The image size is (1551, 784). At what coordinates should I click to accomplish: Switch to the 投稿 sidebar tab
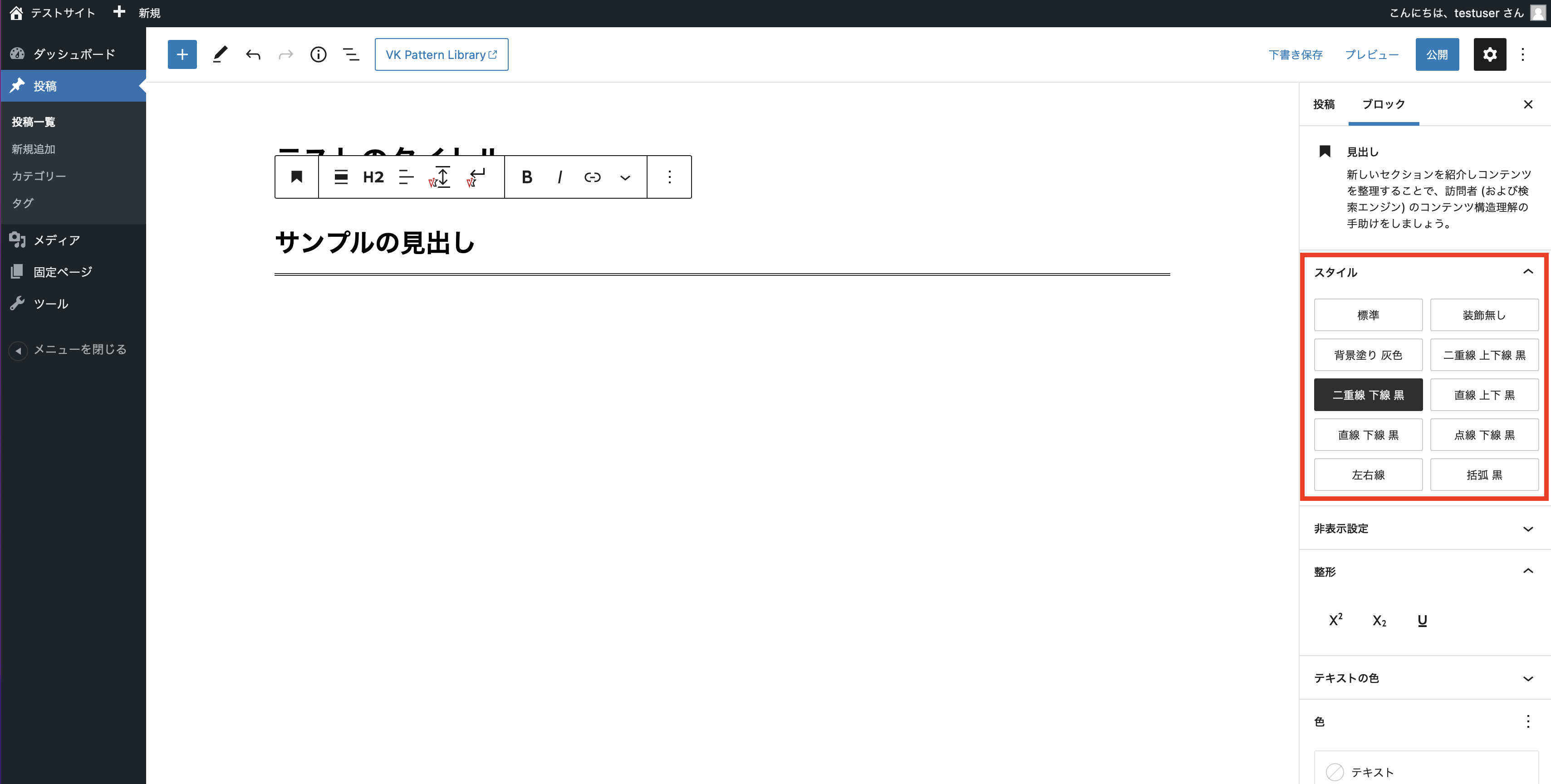click(x=1323, y=104)
